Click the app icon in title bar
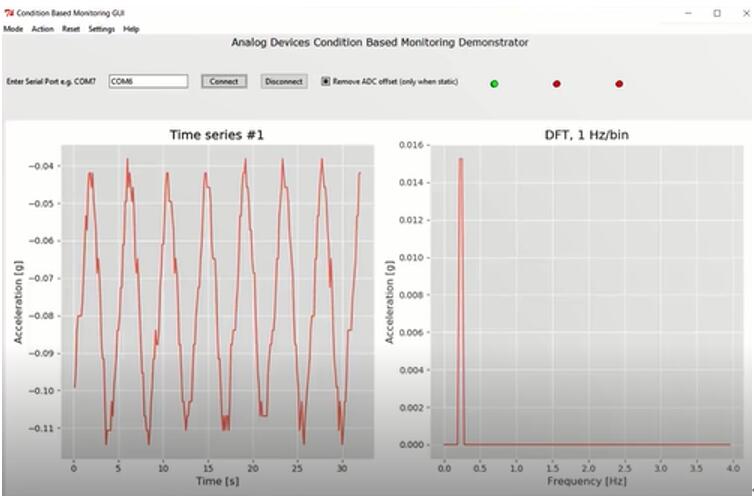 [9, 13]
